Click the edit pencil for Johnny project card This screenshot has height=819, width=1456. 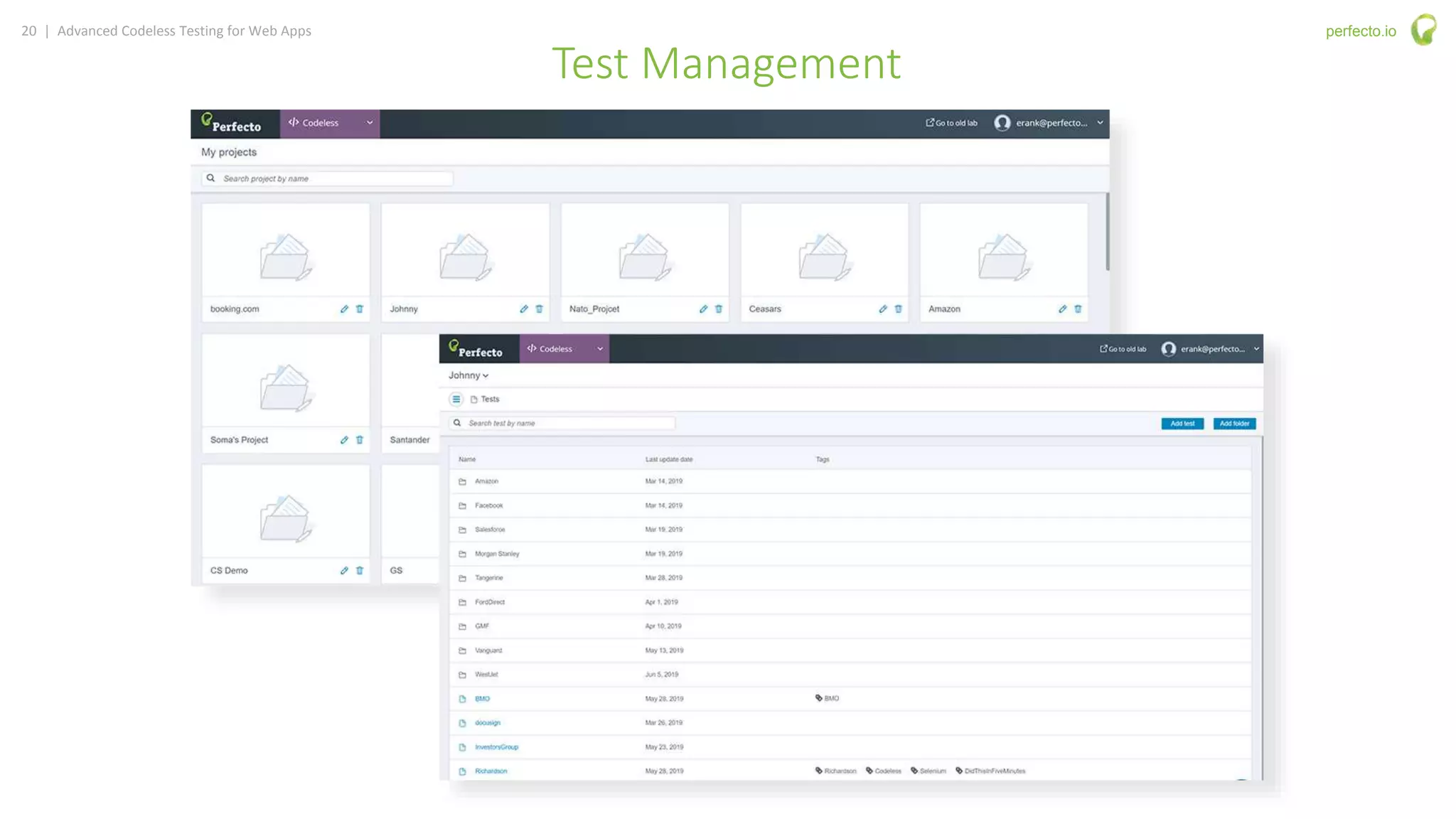click(x=524, y=309)
